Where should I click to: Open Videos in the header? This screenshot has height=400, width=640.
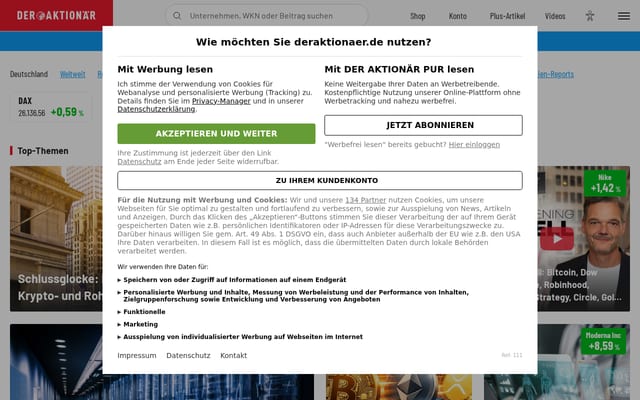pyautogui.click(x=555, y=16)
